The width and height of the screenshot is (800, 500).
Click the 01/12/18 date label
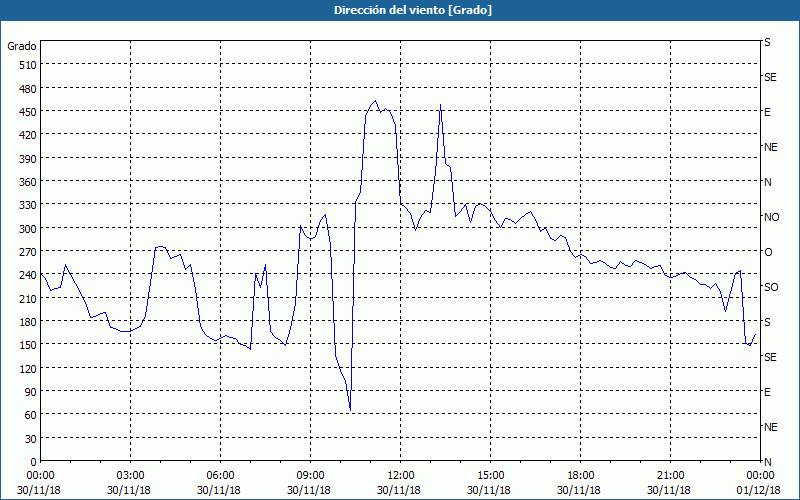760,490
